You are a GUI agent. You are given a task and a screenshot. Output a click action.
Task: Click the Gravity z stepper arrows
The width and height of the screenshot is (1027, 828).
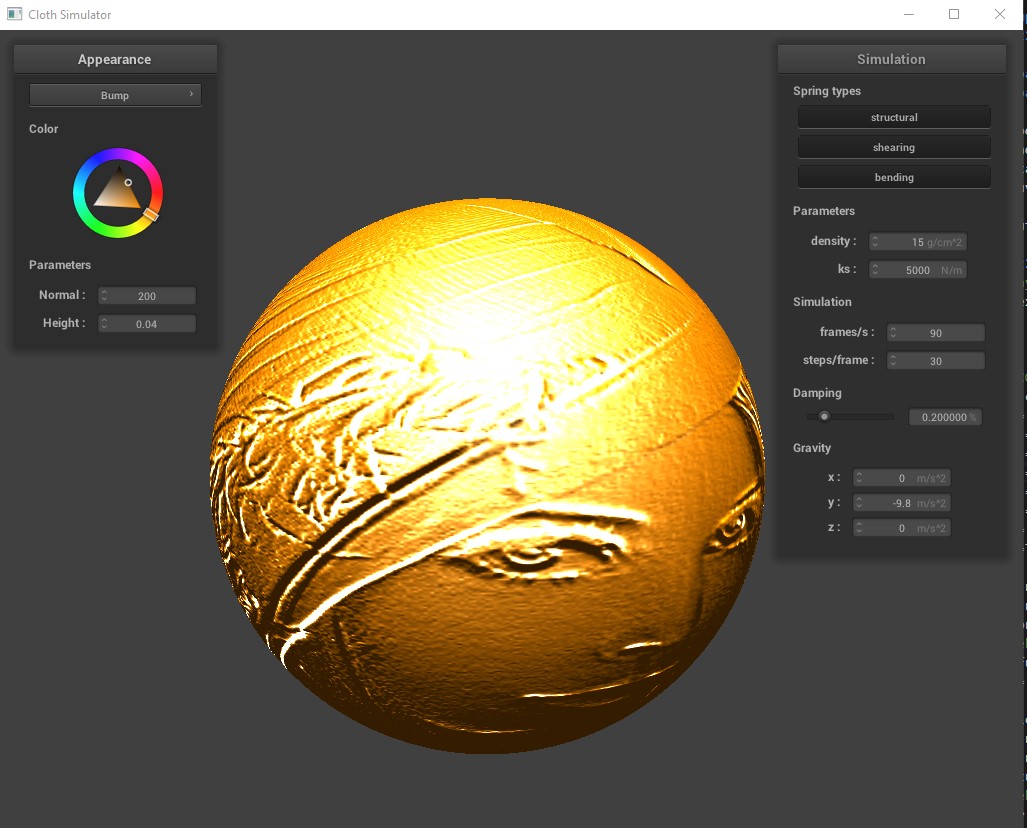pos(859,528)
